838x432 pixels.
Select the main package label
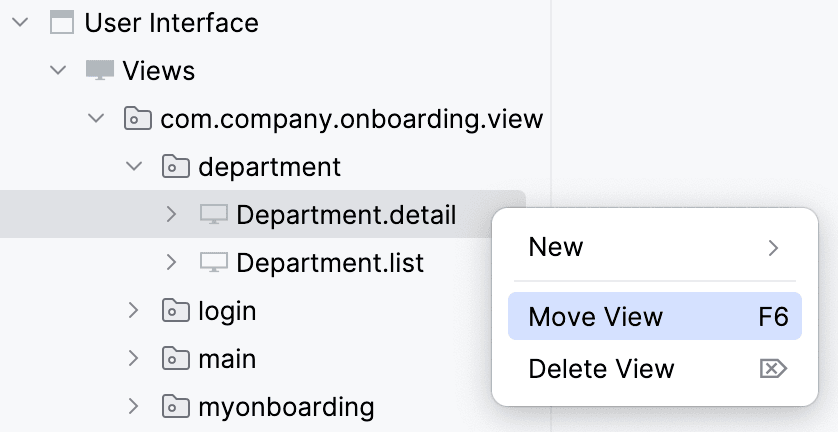227,358
